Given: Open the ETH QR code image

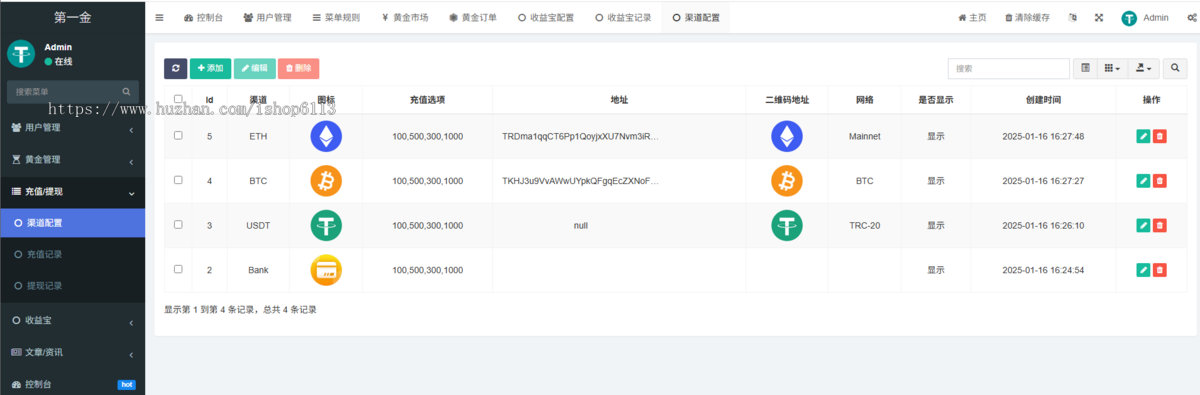Looking at the screenshot, I should point(787,136).
